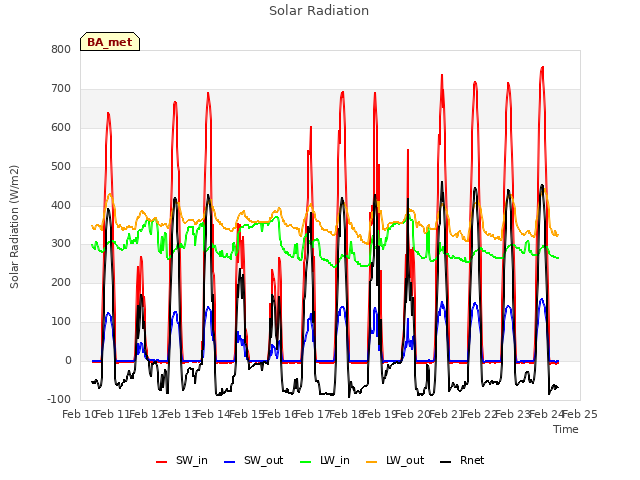
Task: Click the Solar Radiation (W/m2) y-axis label
Action: point(14,227)
